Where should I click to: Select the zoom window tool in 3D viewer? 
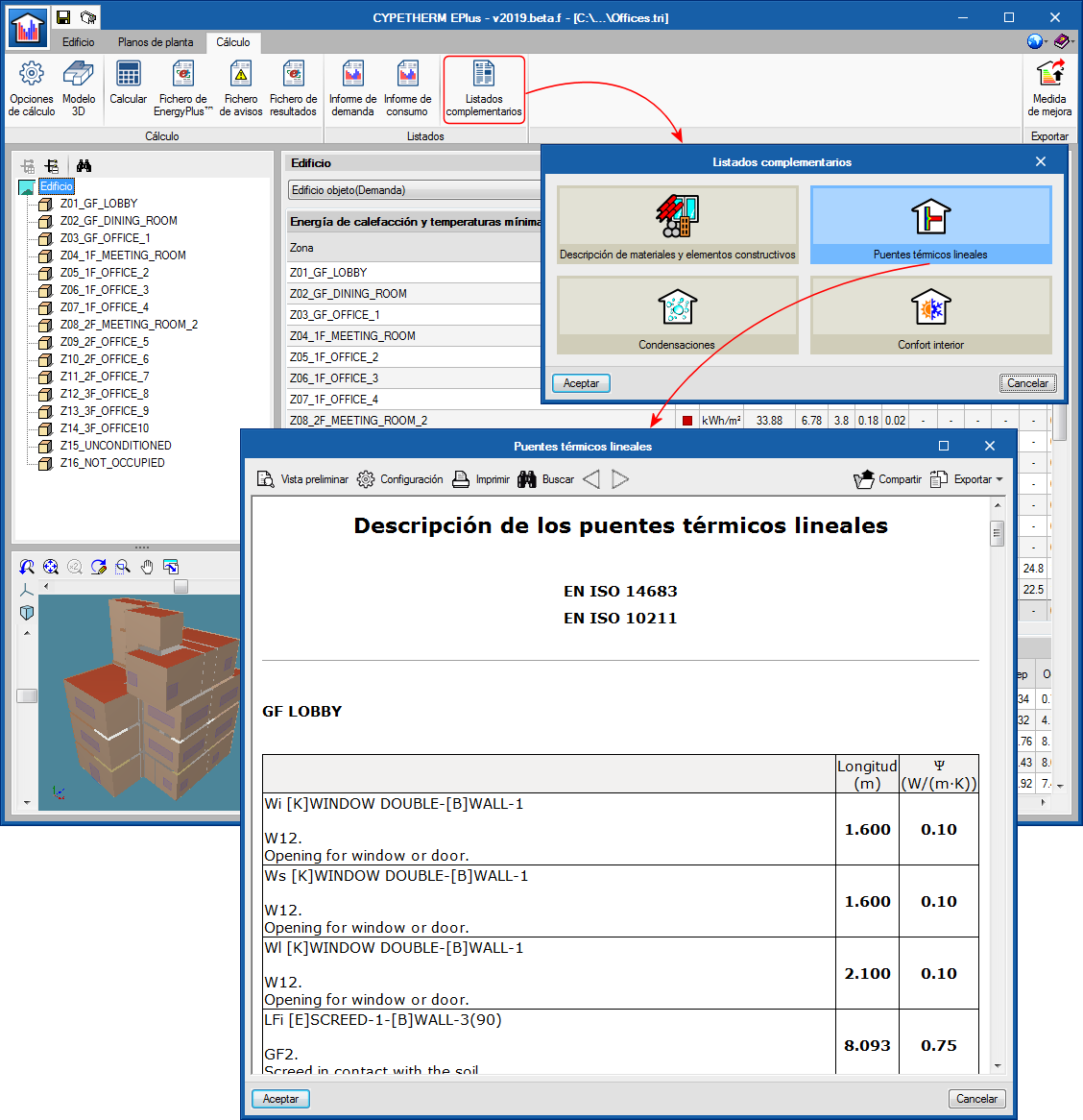[123, 567]
